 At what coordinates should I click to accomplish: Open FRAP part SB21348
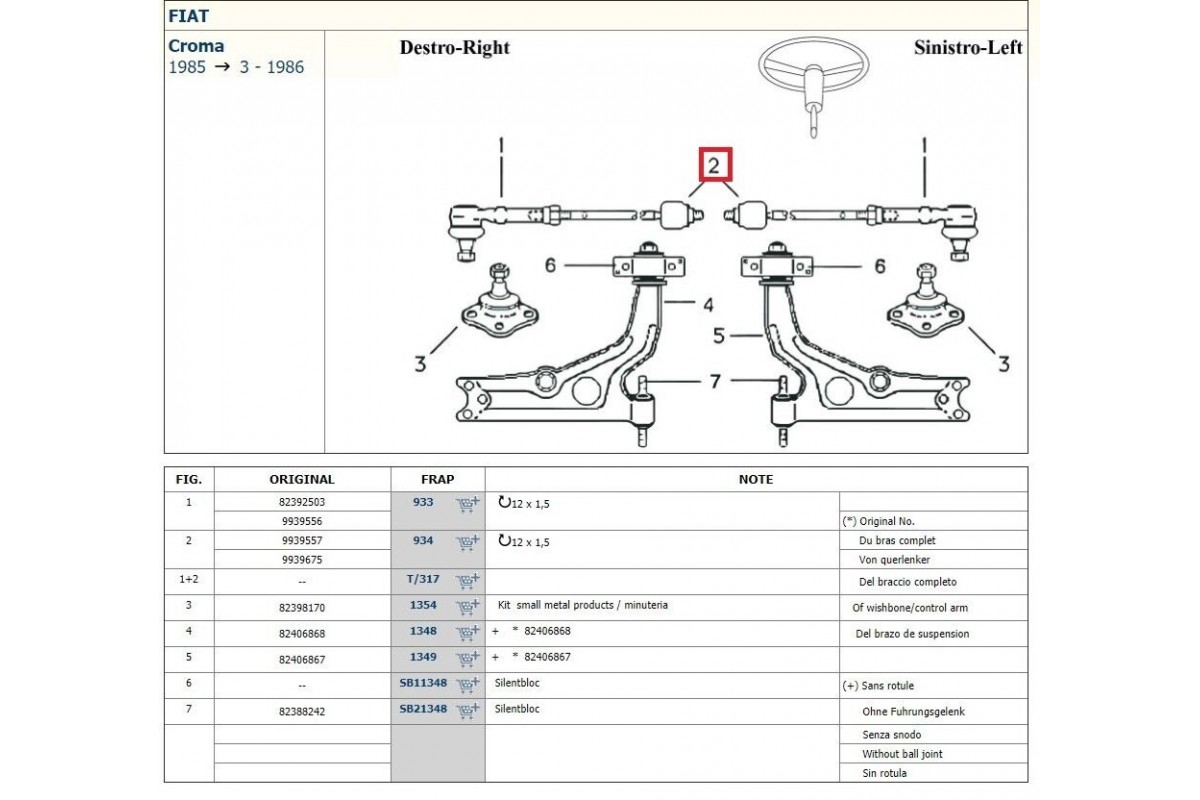click(x=423, y=709)
